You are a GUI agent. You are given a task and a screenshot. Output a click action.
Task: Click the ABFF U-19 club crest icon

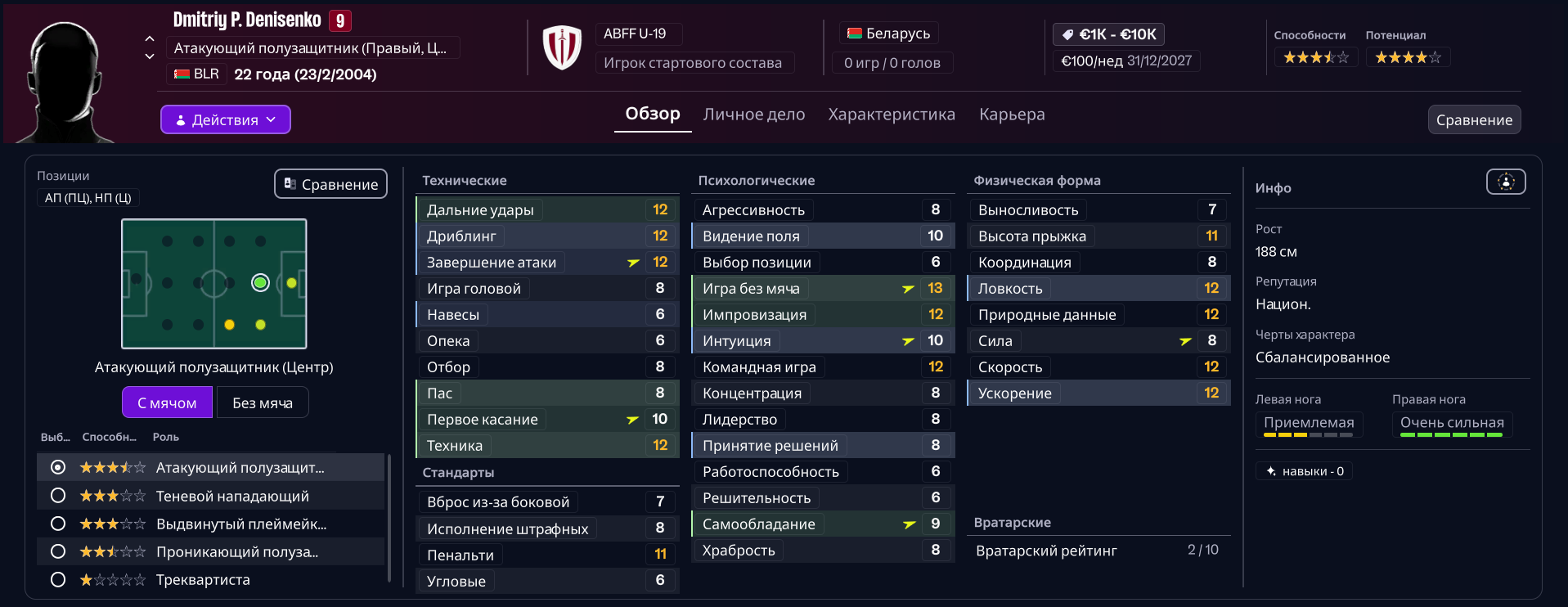[562, 47]
